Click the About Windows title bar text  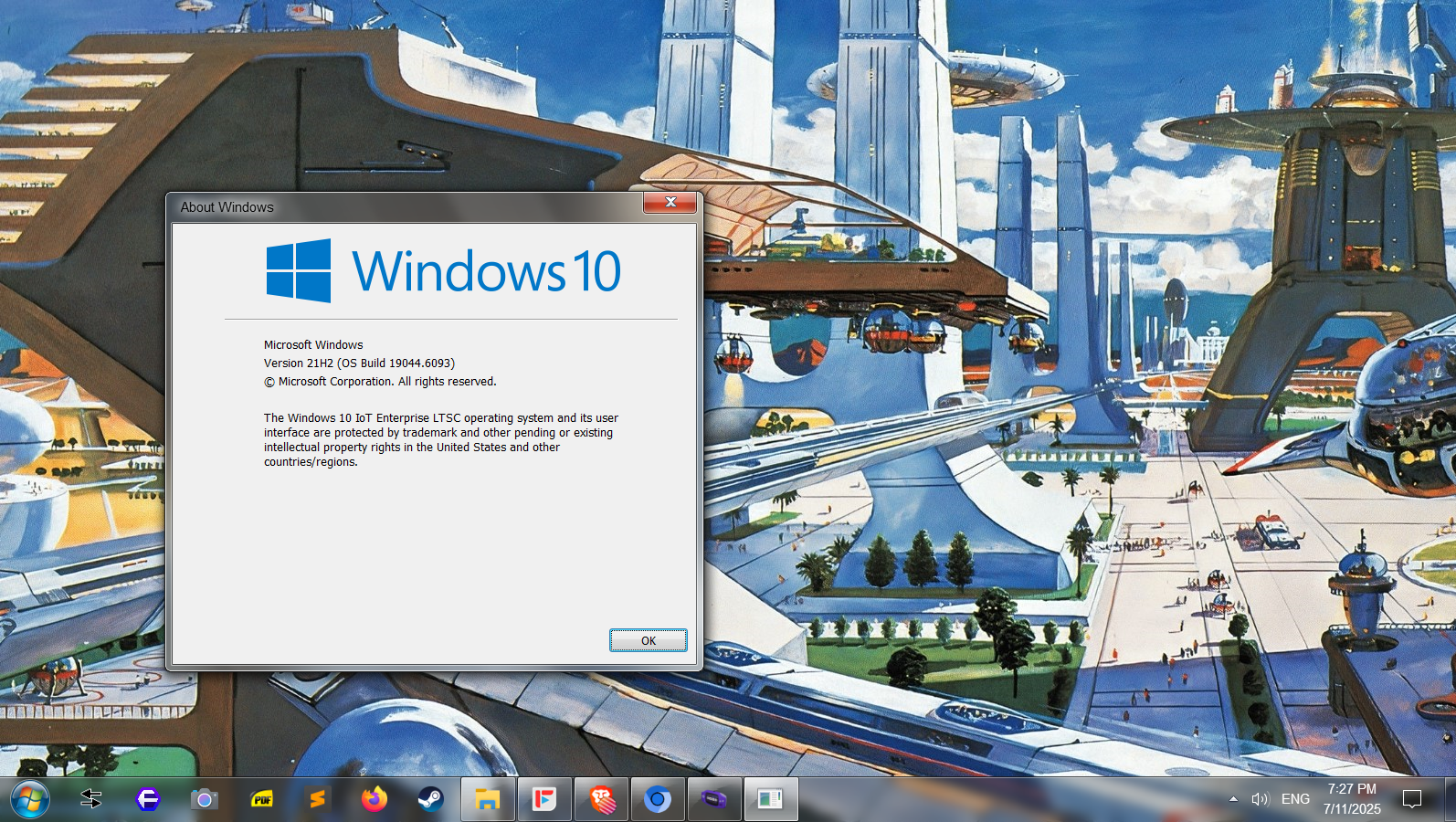[227, 207]
